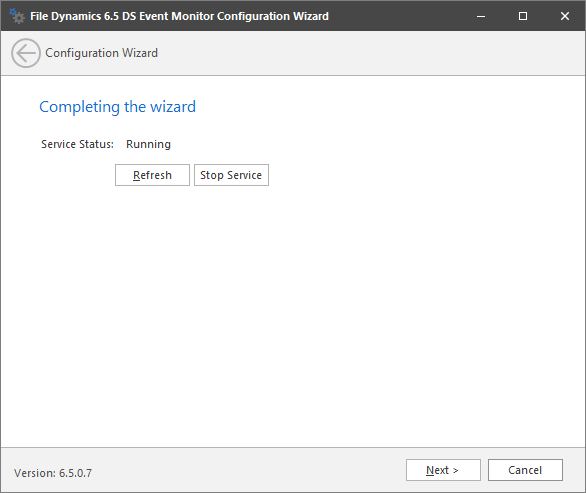The image size is (586, 493).
Task: Cancel the configuration wizard
Action: 525,470
